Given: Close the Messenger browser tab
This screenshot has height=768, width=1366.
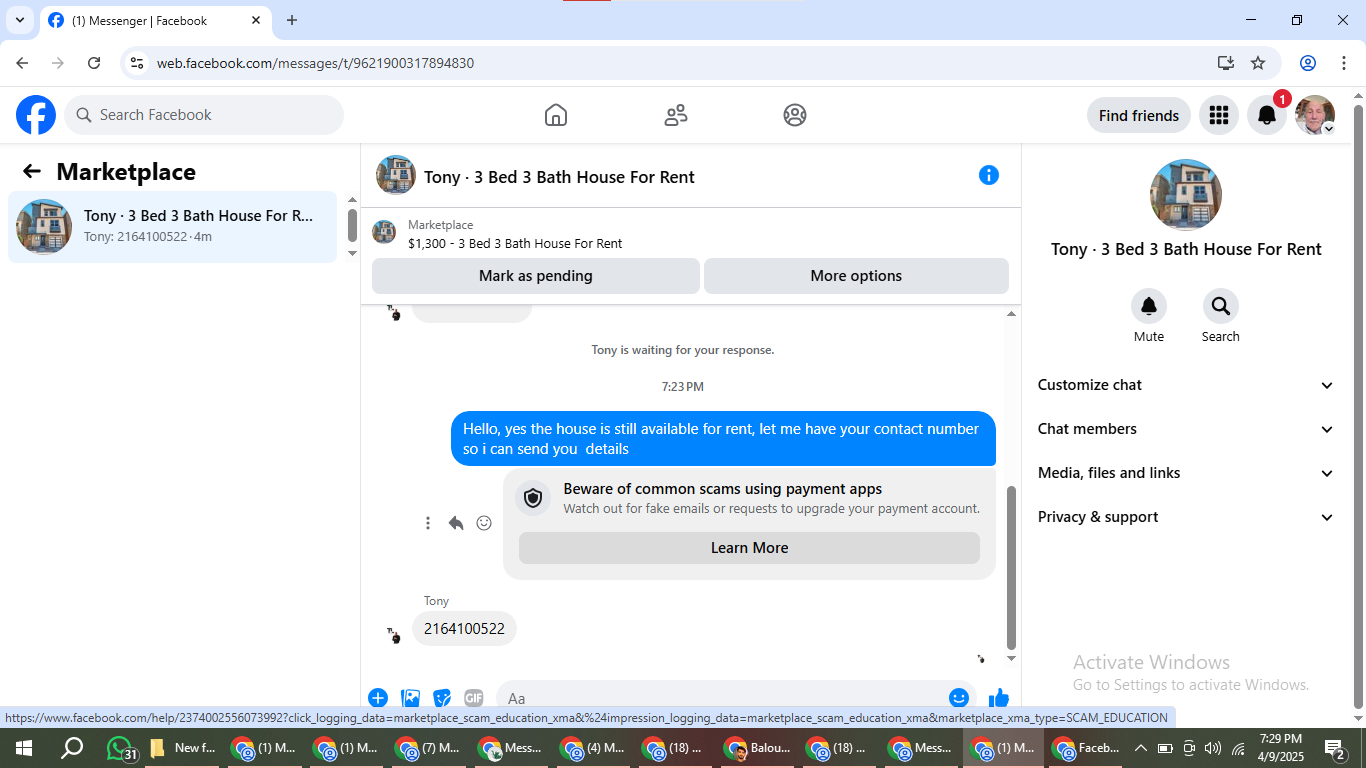Looking at the screenshot, I should tap(256, 20).
